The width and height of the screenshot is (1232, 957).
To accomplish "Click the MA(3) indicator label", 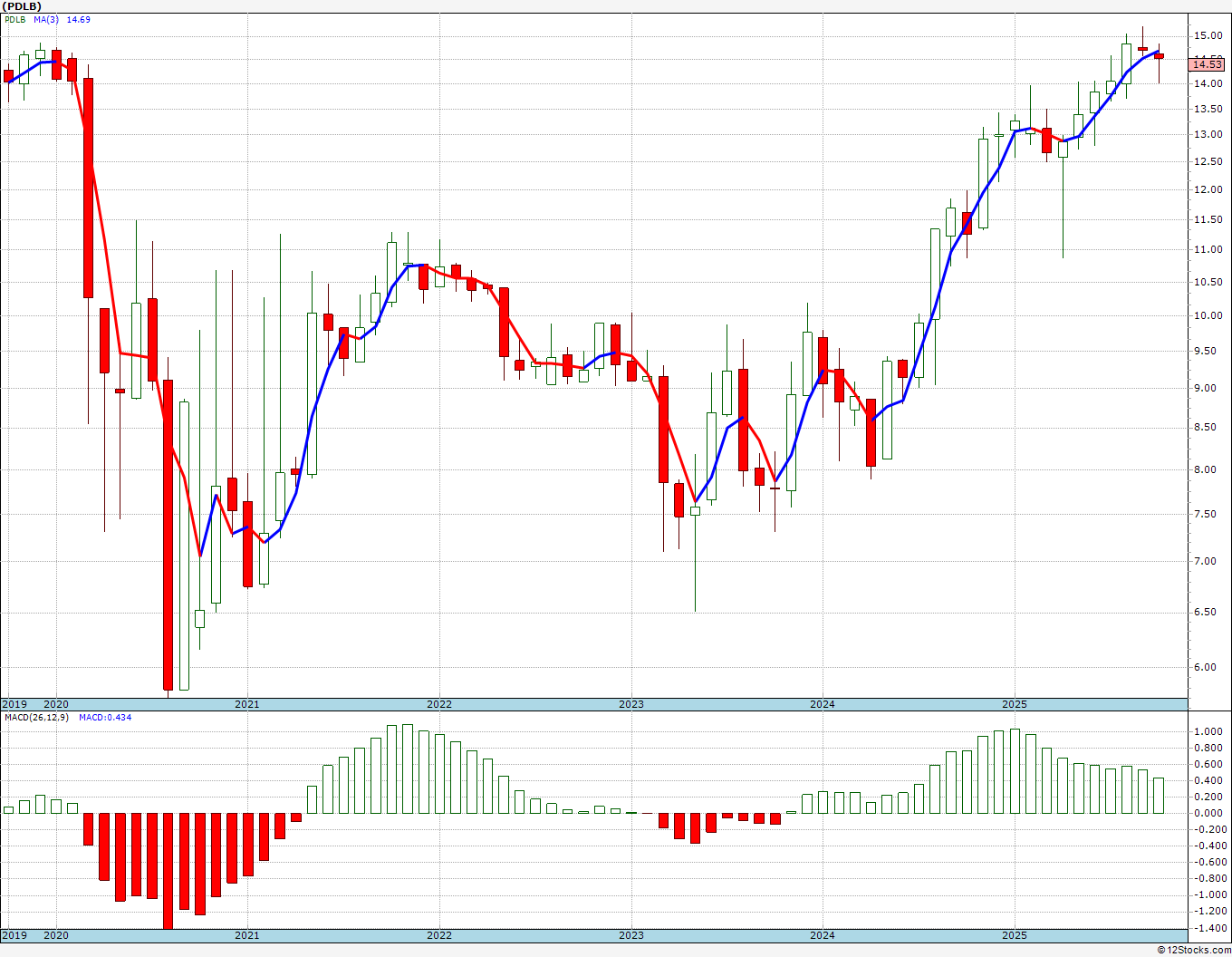I will [46, 19].
